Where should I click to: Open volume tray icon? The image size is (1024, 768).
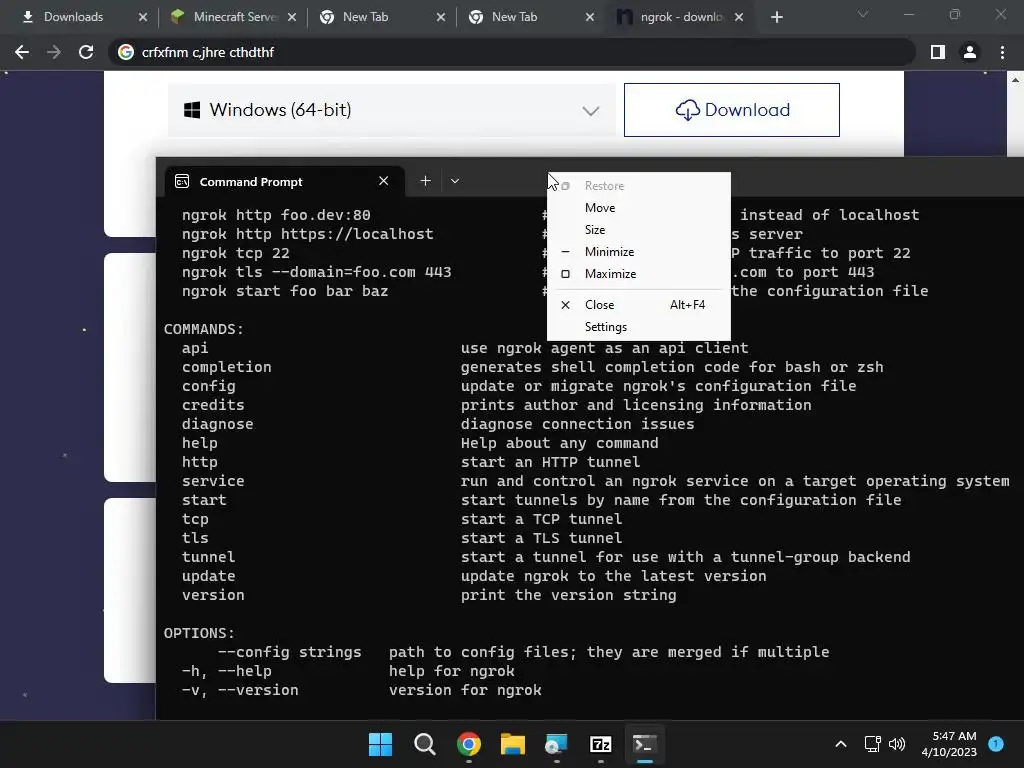[x=897, y=744]
